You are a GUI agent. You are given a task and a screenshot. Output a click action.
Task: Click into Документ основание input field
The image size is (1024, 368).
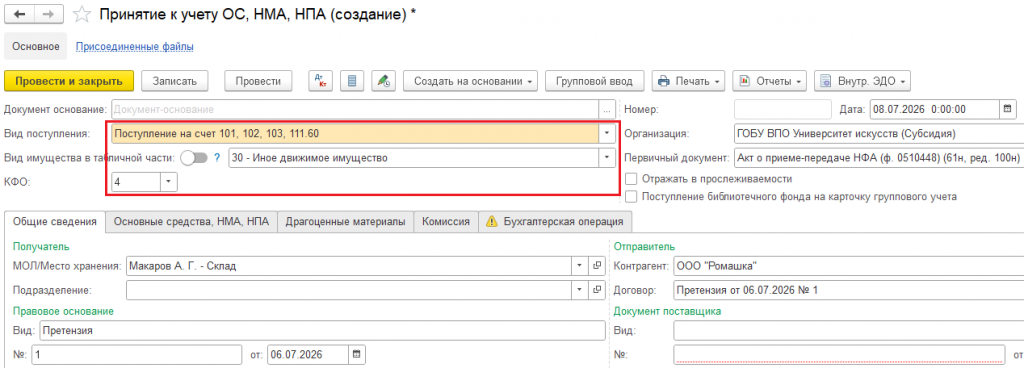[356, 110]
